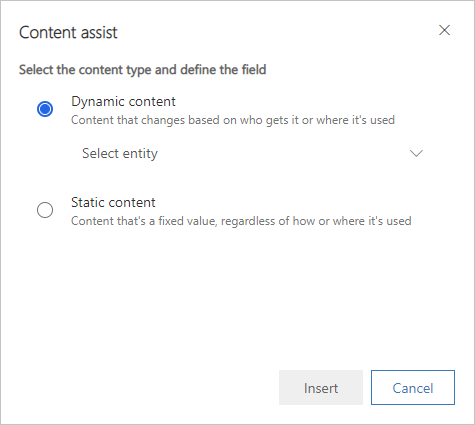Click the "Content assist" dialog title
Viewport: 475px width, 425px height.
[68, 32]
